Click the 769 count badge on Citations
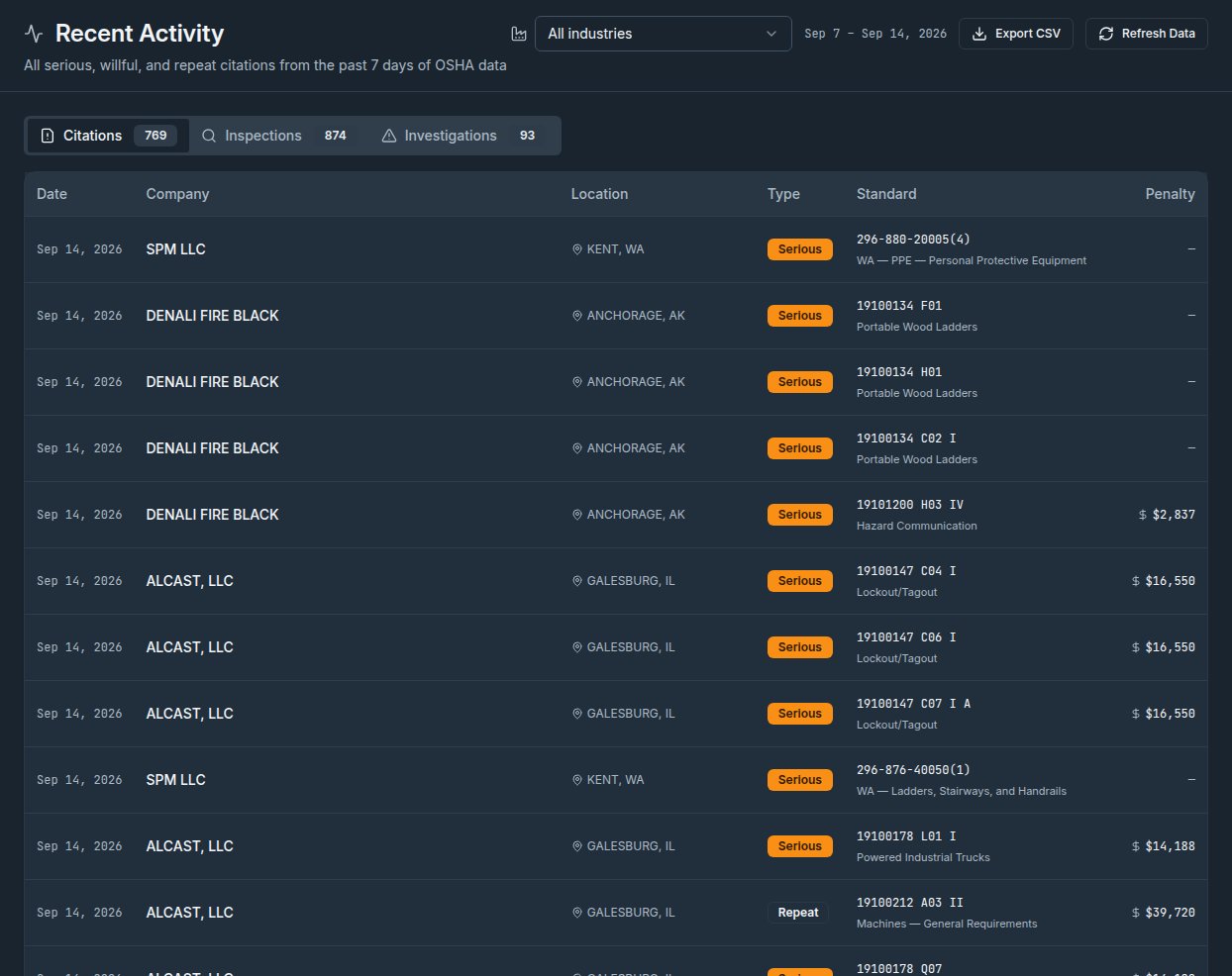The height and width of the screenshot is (976, 1232). pos(155,136)
